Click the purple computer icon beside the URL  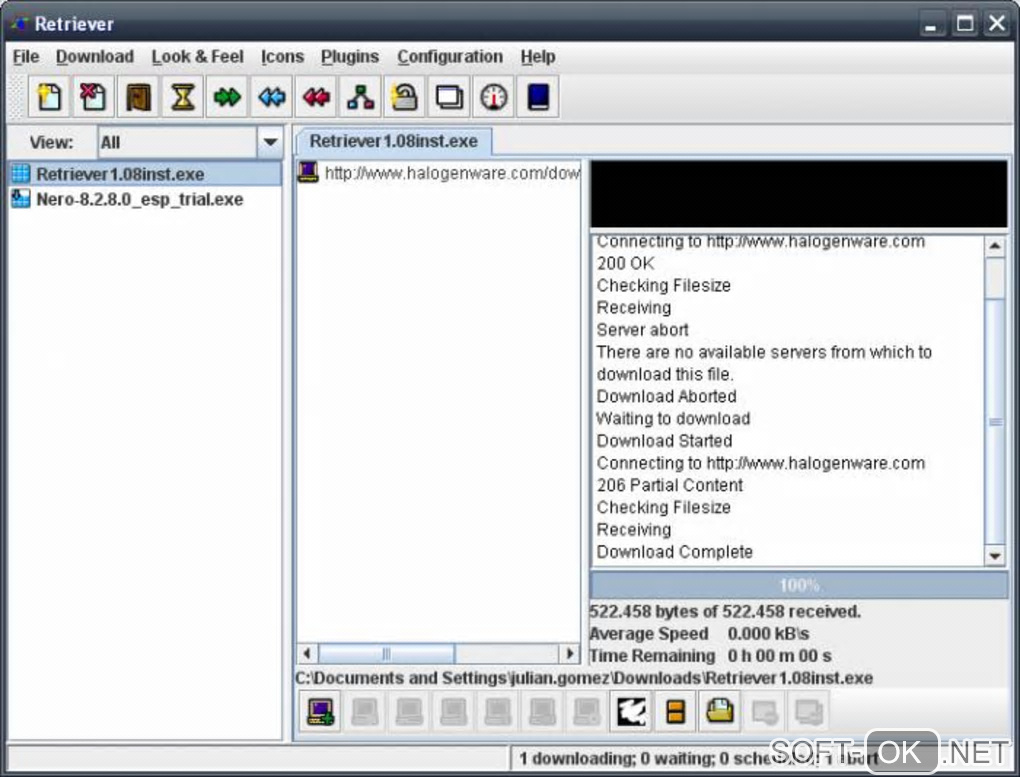[x=308, y=172]
